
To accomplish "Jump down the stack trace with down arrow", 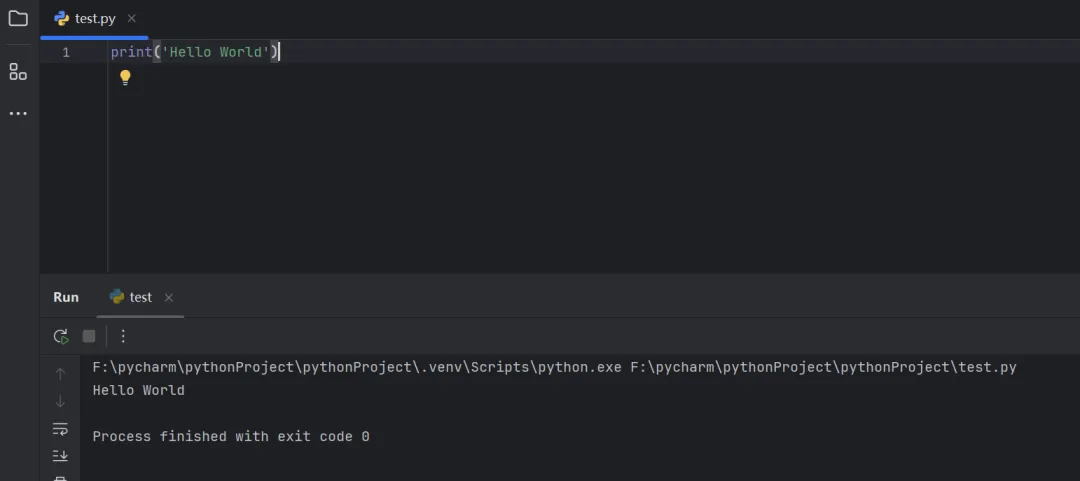I will pyautogui.click(x=60, y=402).
